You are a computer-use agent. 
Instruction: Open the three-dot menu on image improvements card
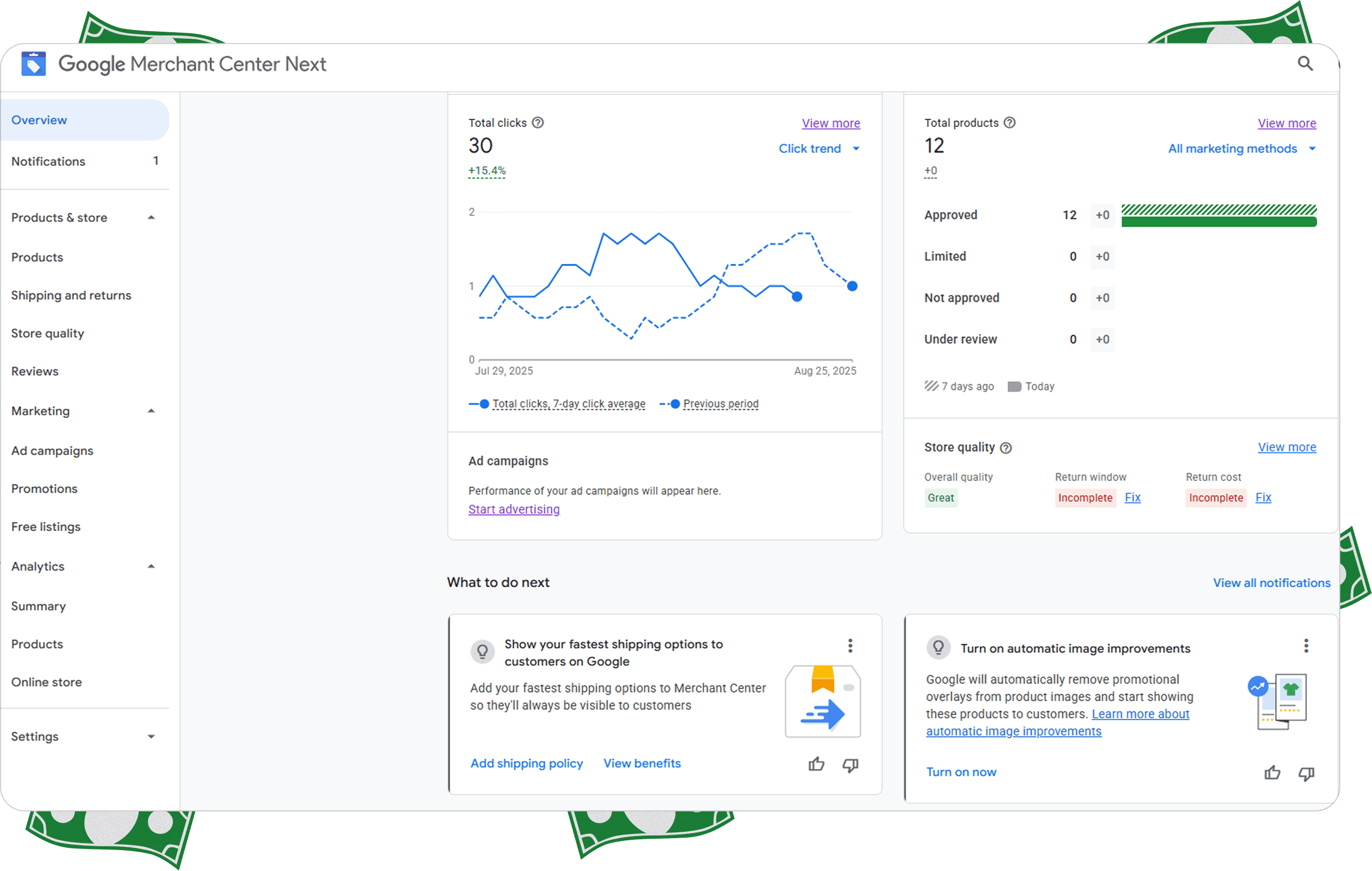tap(1306, 645)
